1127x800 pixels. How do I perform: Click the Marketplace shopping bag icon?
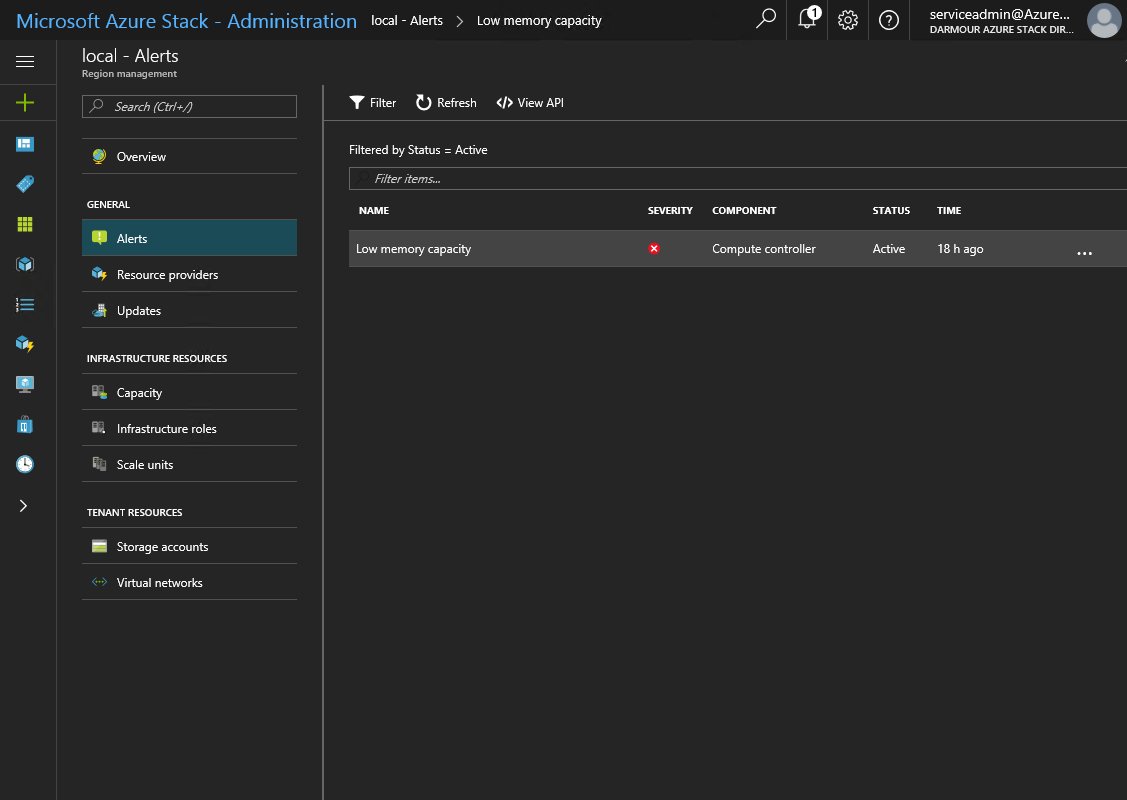(x=25, y=424)
